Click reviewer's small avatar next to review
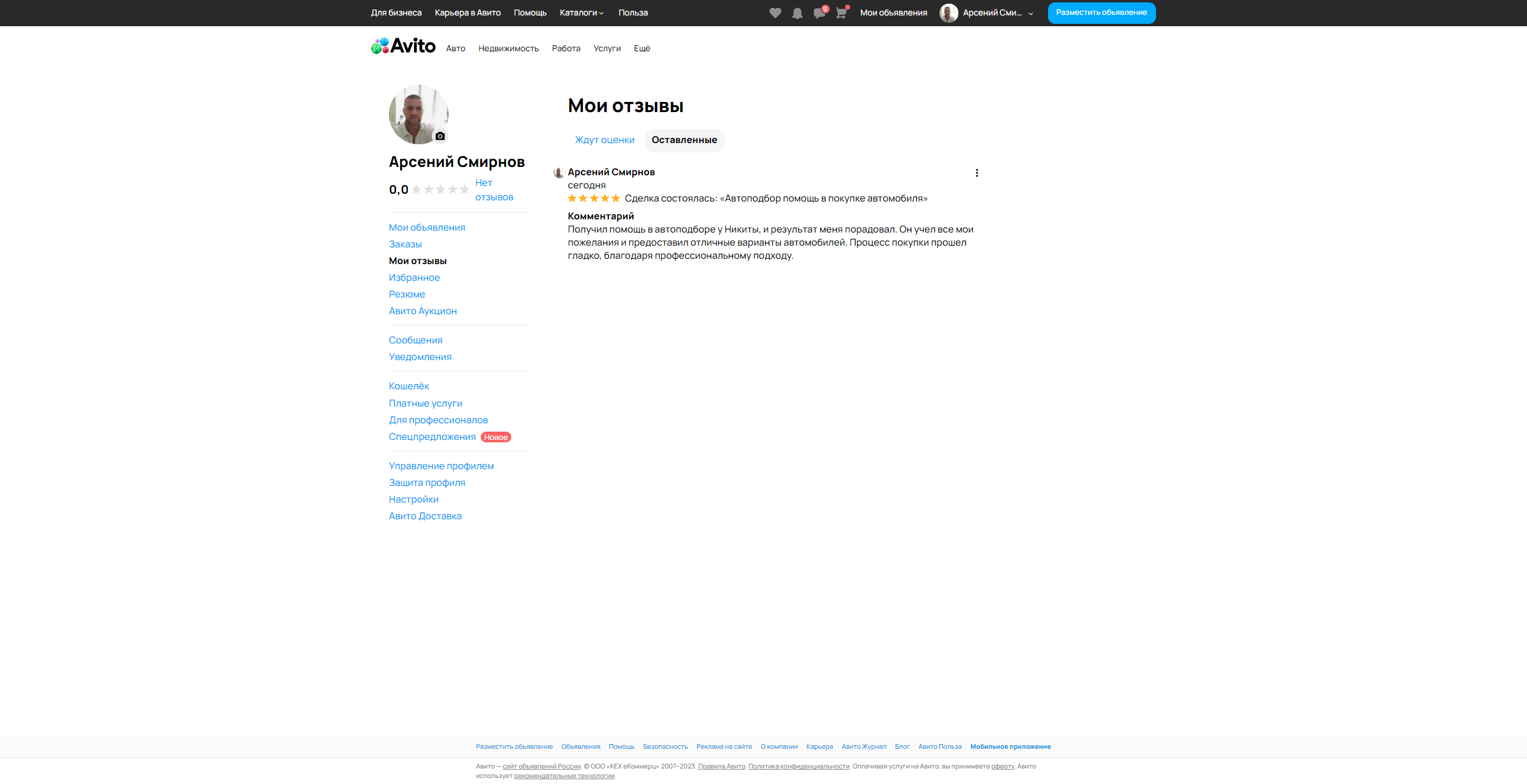 pyautogui.click(x=559, y=172)
